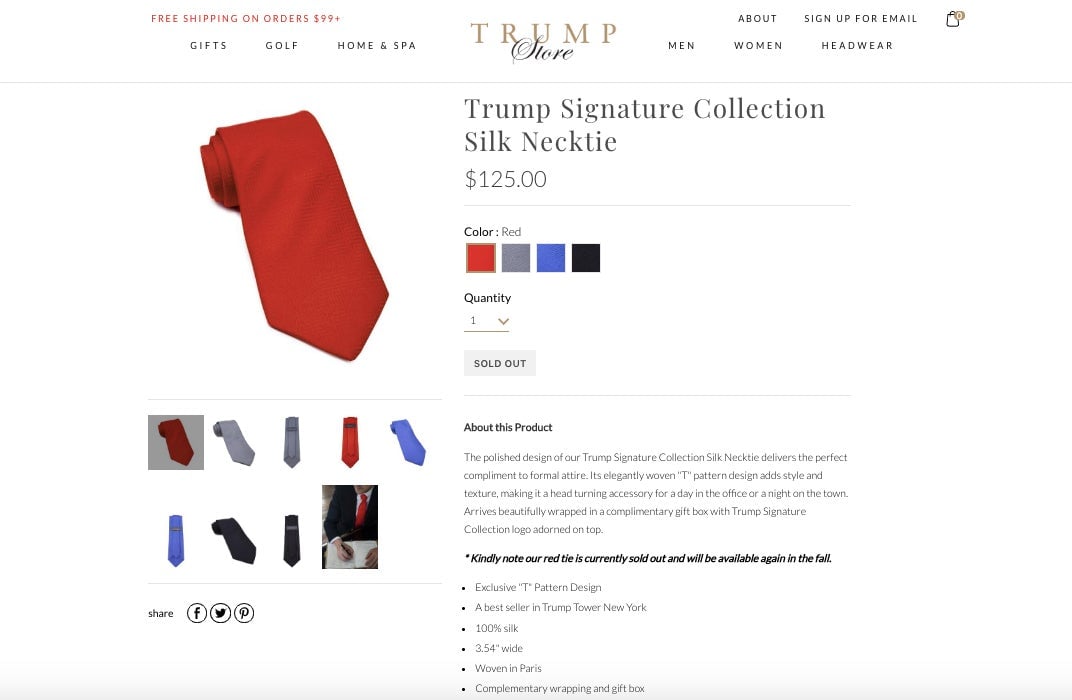The height and width of the screenshot is (700, 1072).
Task: Open the Home & Spa menu
Action: point(377,46)
